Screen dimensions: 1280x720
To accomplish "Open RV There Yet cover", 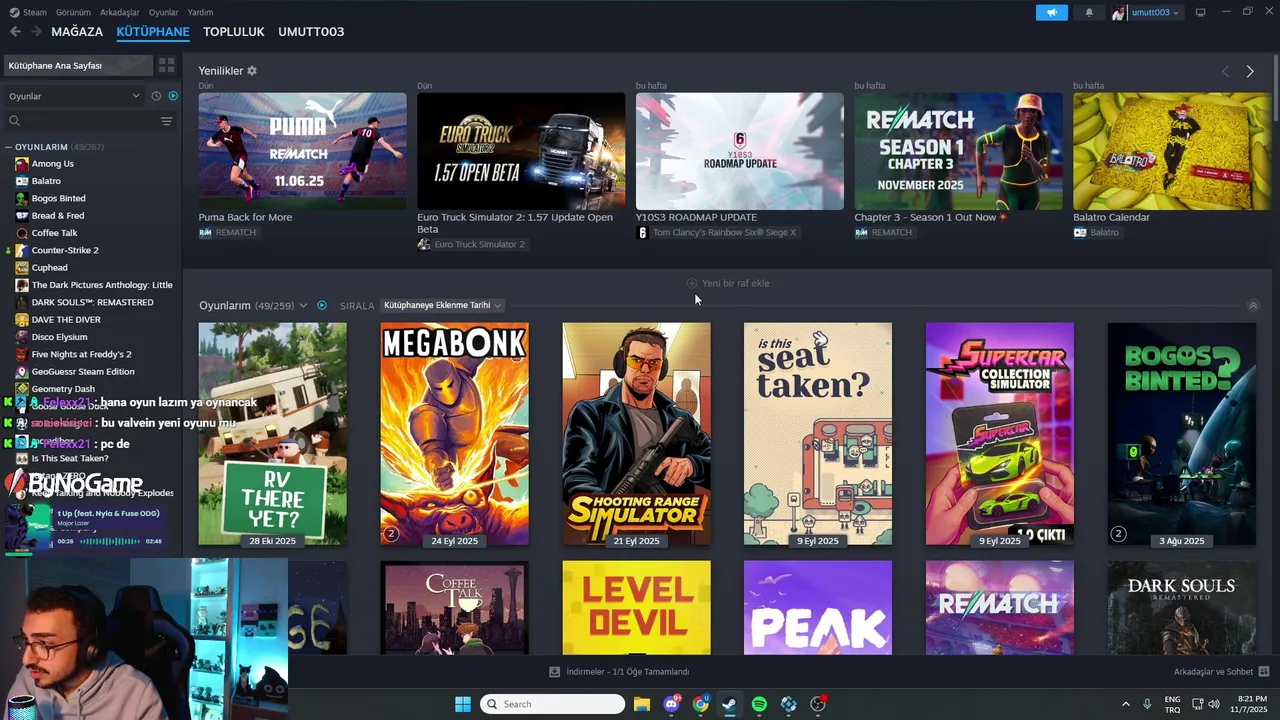I will coord(272,434).
